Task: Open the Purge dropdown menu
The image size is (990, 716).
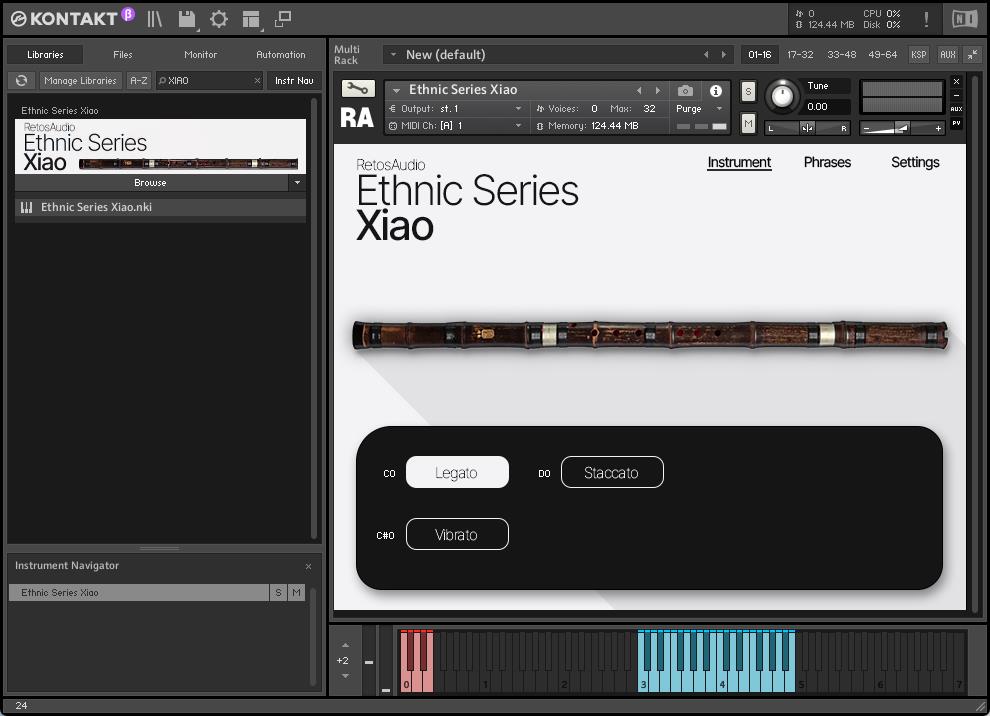Action: click(699, 109)
